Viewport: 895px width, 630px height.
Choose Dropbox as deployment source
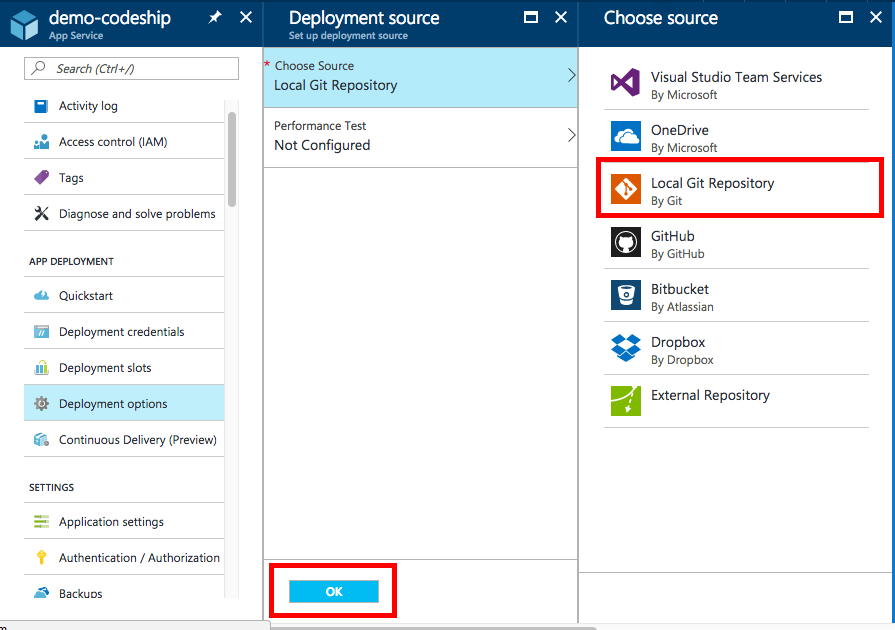[x=736, y=349]
